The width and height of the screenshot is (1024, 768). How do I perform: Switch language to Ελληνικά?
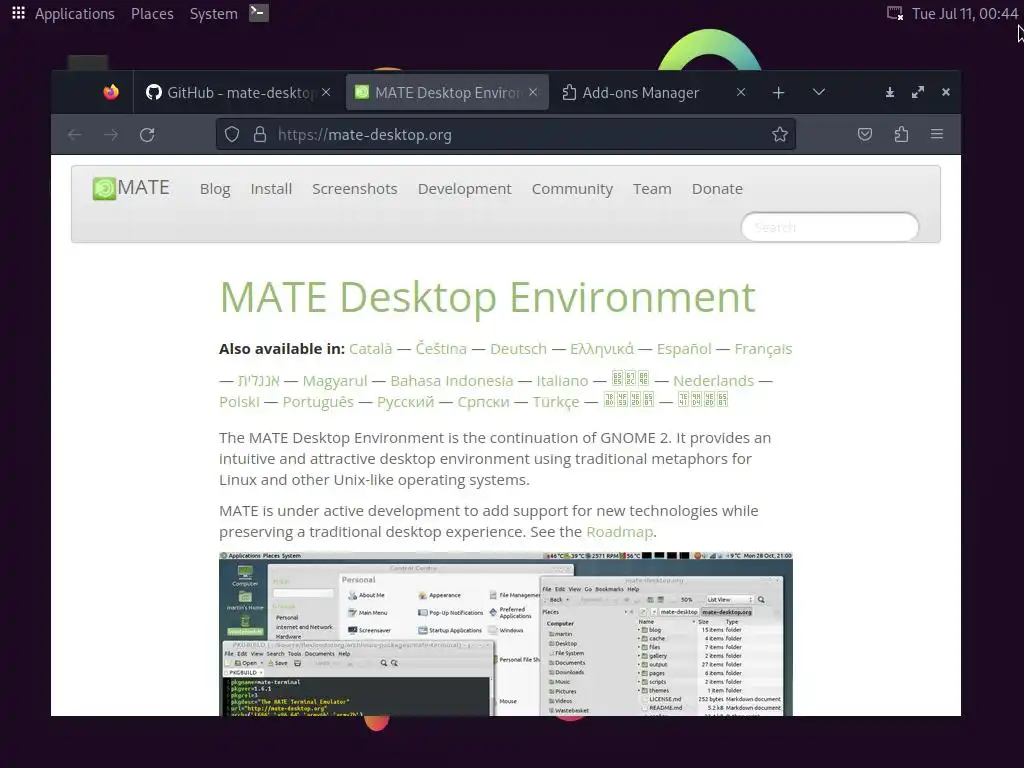[601, 349]
